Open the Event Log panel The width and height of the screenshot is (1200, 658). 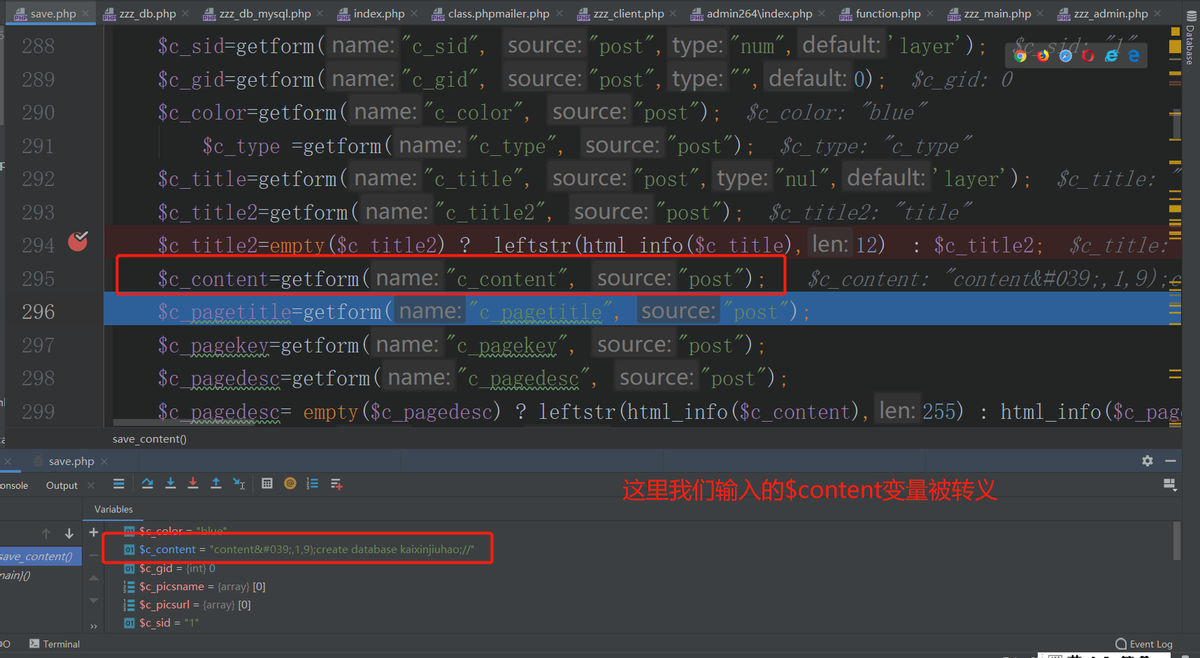[x=1143, y=644]
